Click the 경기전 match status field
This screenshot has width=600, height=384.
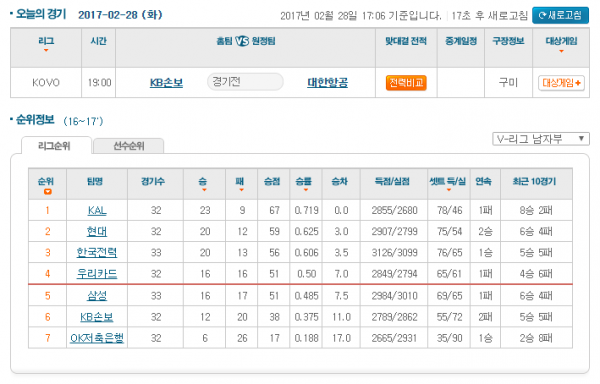point(245,82)
